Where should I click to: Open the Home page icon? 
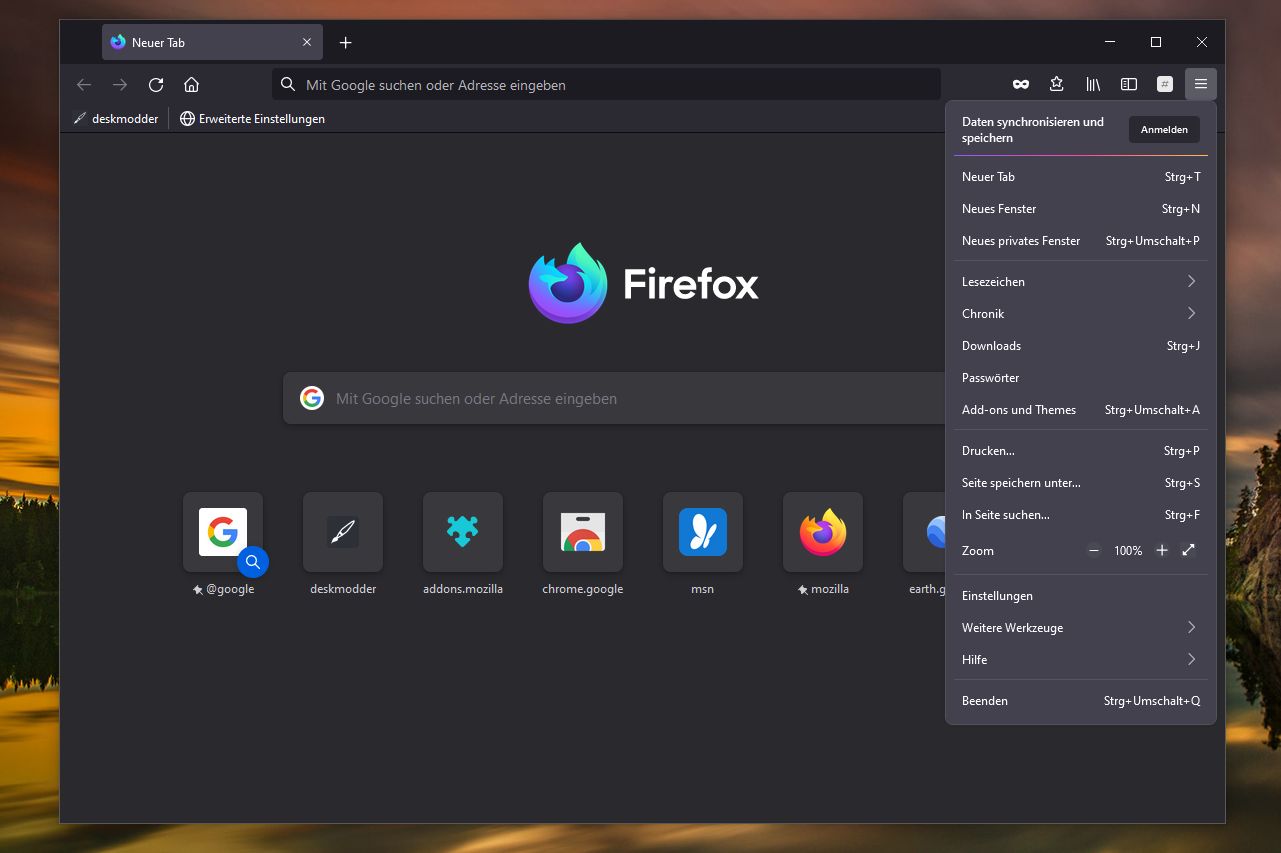[192, 85]
